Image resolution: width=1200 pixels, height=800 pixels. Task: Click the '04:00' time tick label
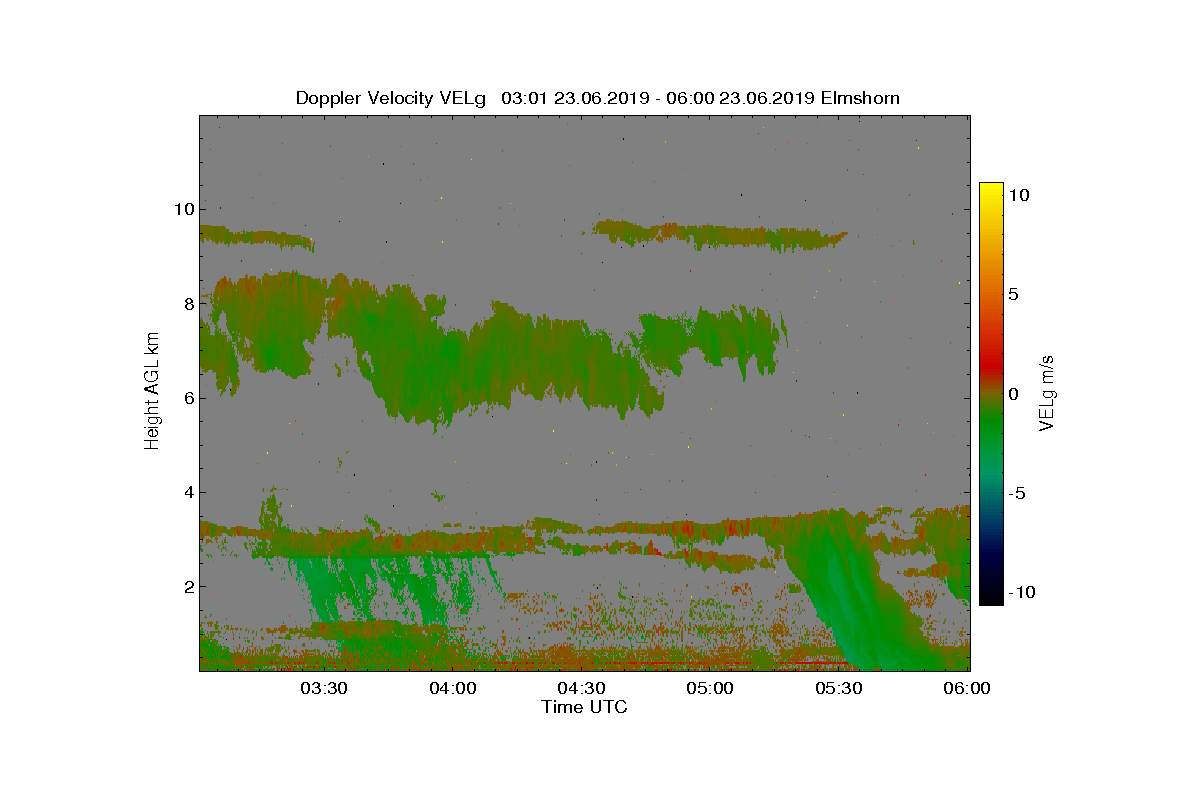452,688
